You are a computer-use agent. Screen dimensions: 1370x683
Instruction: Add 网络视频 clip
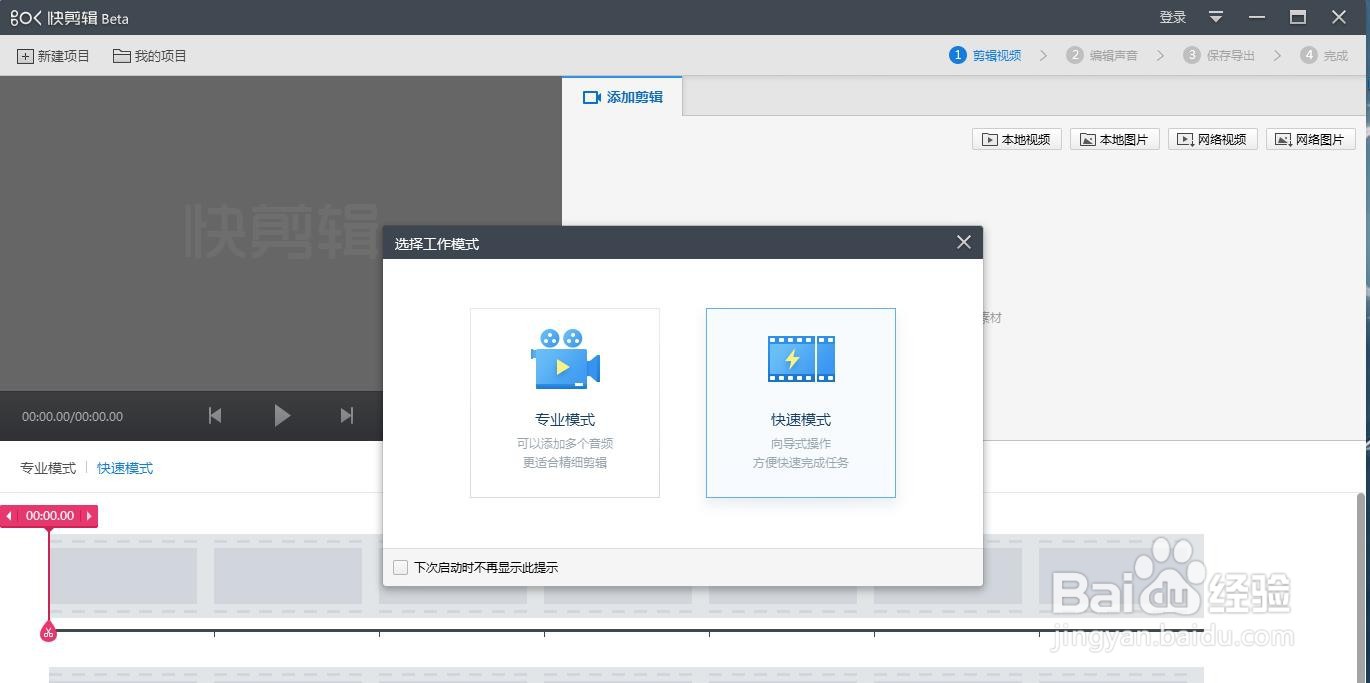click(x=1213, y=139)
